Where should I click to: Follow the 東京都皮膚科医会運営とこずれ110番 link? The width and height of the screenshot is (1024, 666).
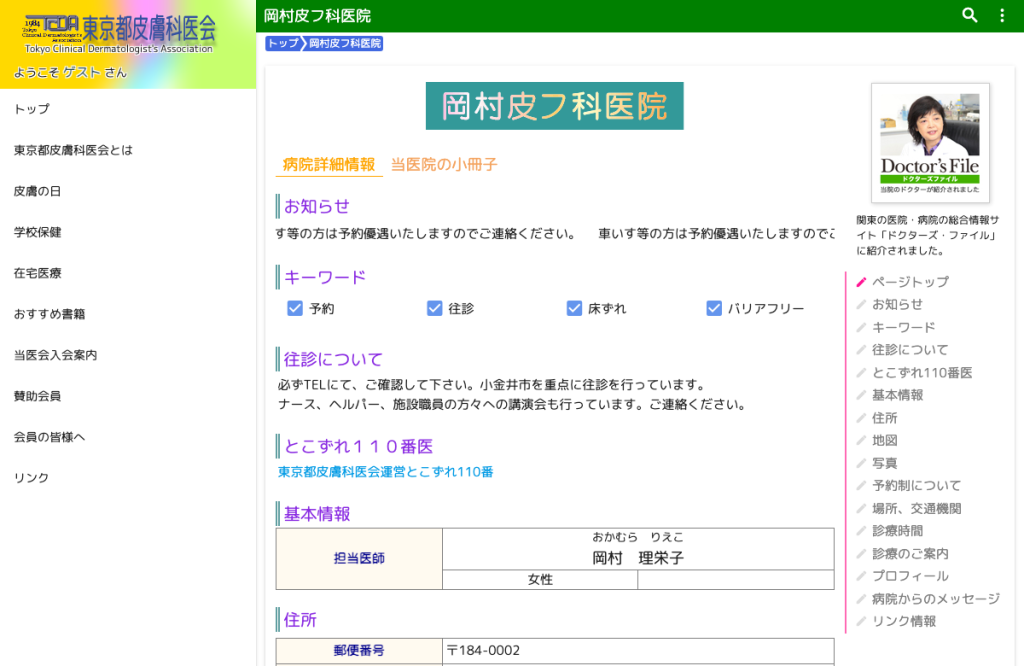(x=385, y=471)
